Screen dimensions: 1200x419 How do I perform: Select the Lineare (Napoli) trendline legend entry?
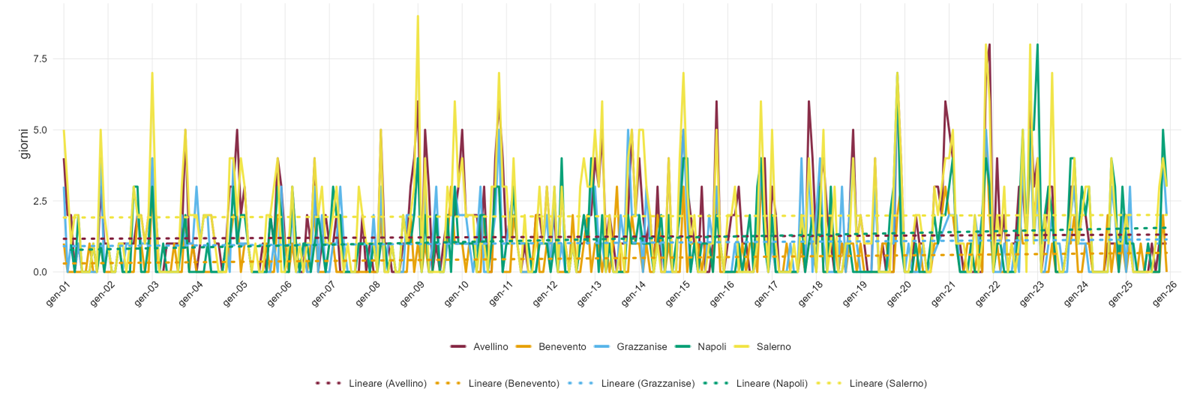pyautogui.click(x=762, y=383)
